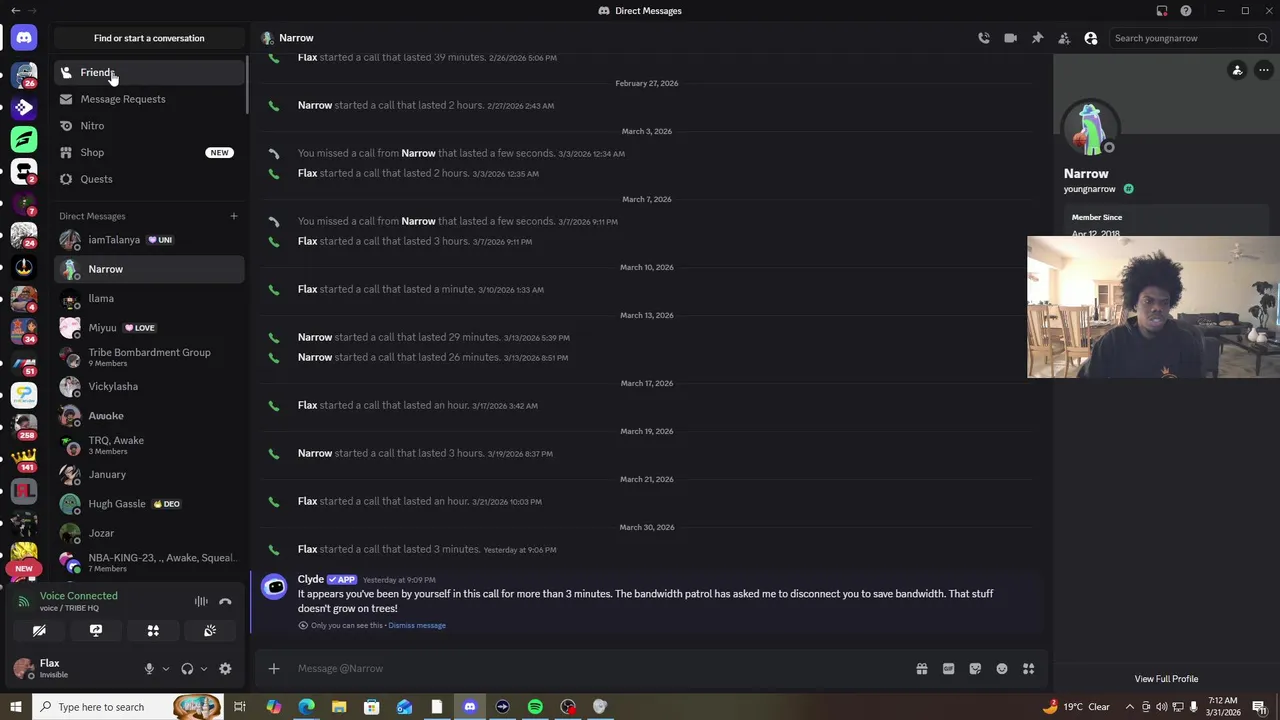Toggle headphone deafen
The image size is (1280, 720).
(x=187, y=669)
